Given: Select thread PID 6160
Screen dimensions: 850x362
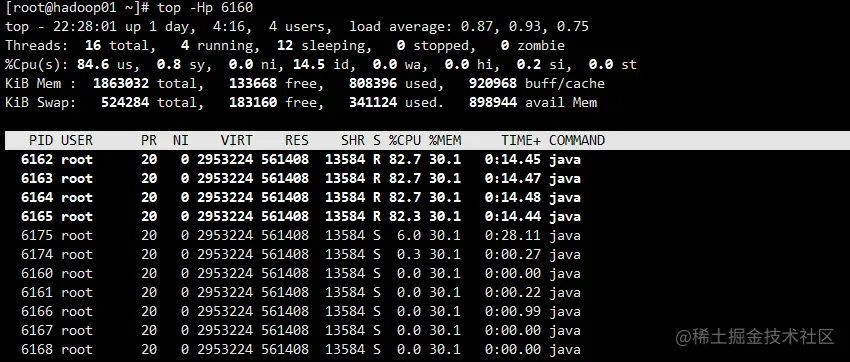Looking at the screenshot, I should pyautogui.click(x=37, y=273).
